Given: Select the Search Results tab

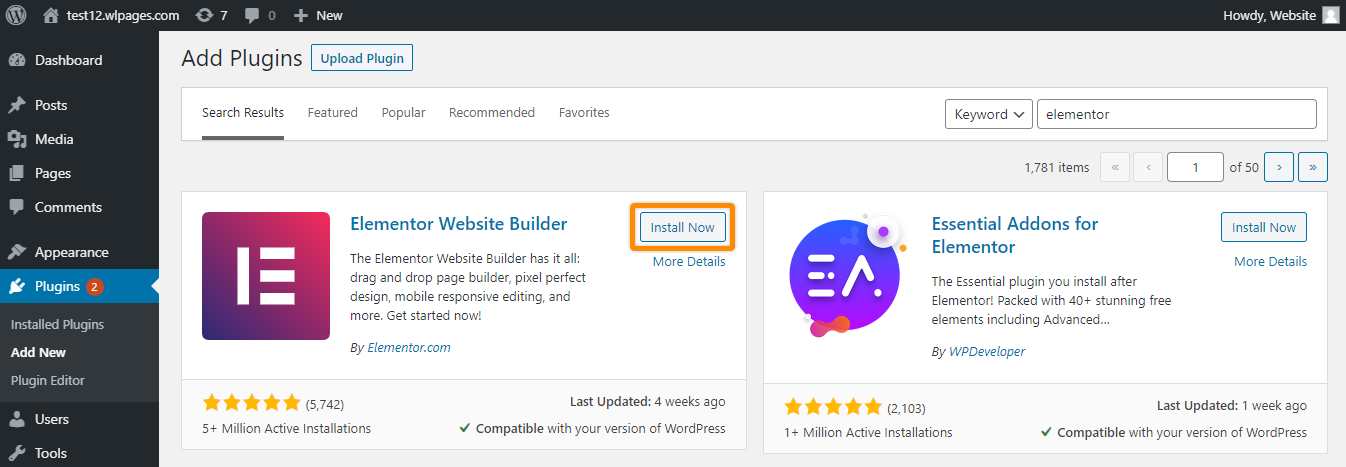Looking at the screenshot, I should [x=243, y=113].
